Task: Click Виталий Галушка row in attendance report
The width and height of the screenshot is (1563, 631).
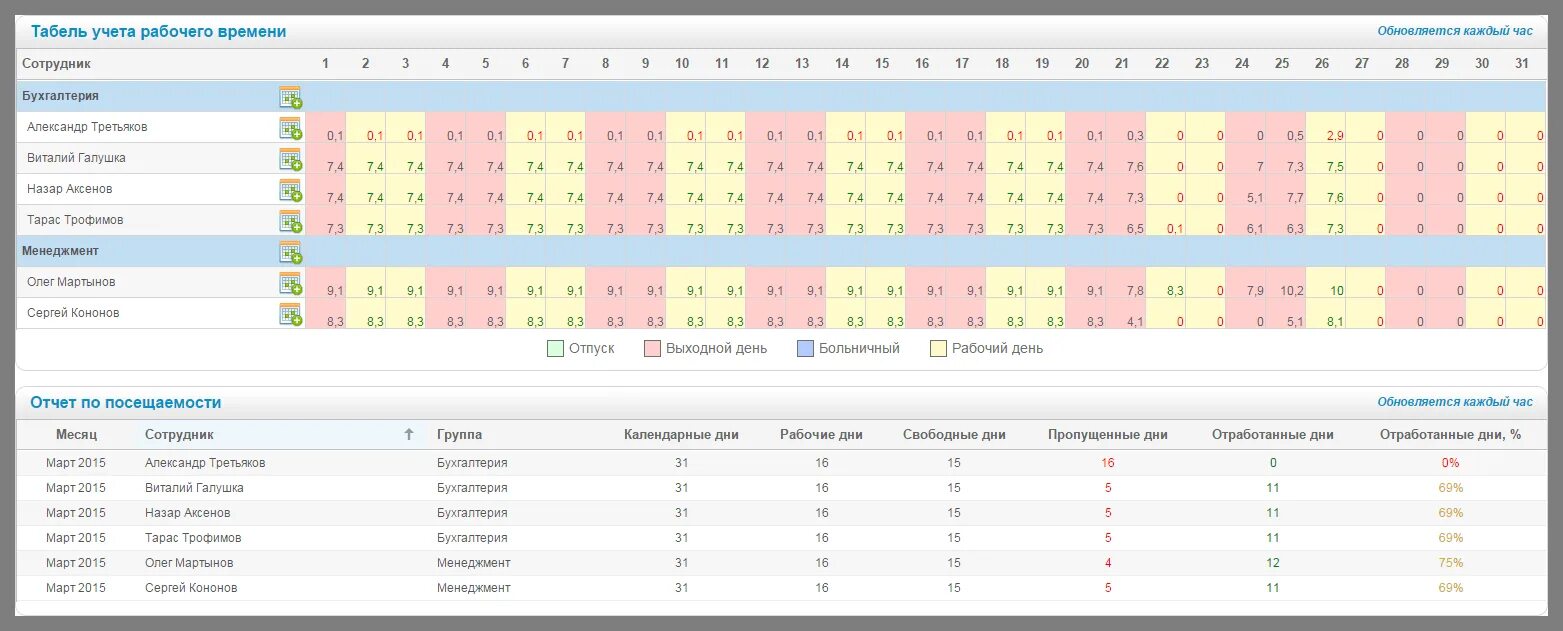Action: pyautogui.click(x=781, y=488)
